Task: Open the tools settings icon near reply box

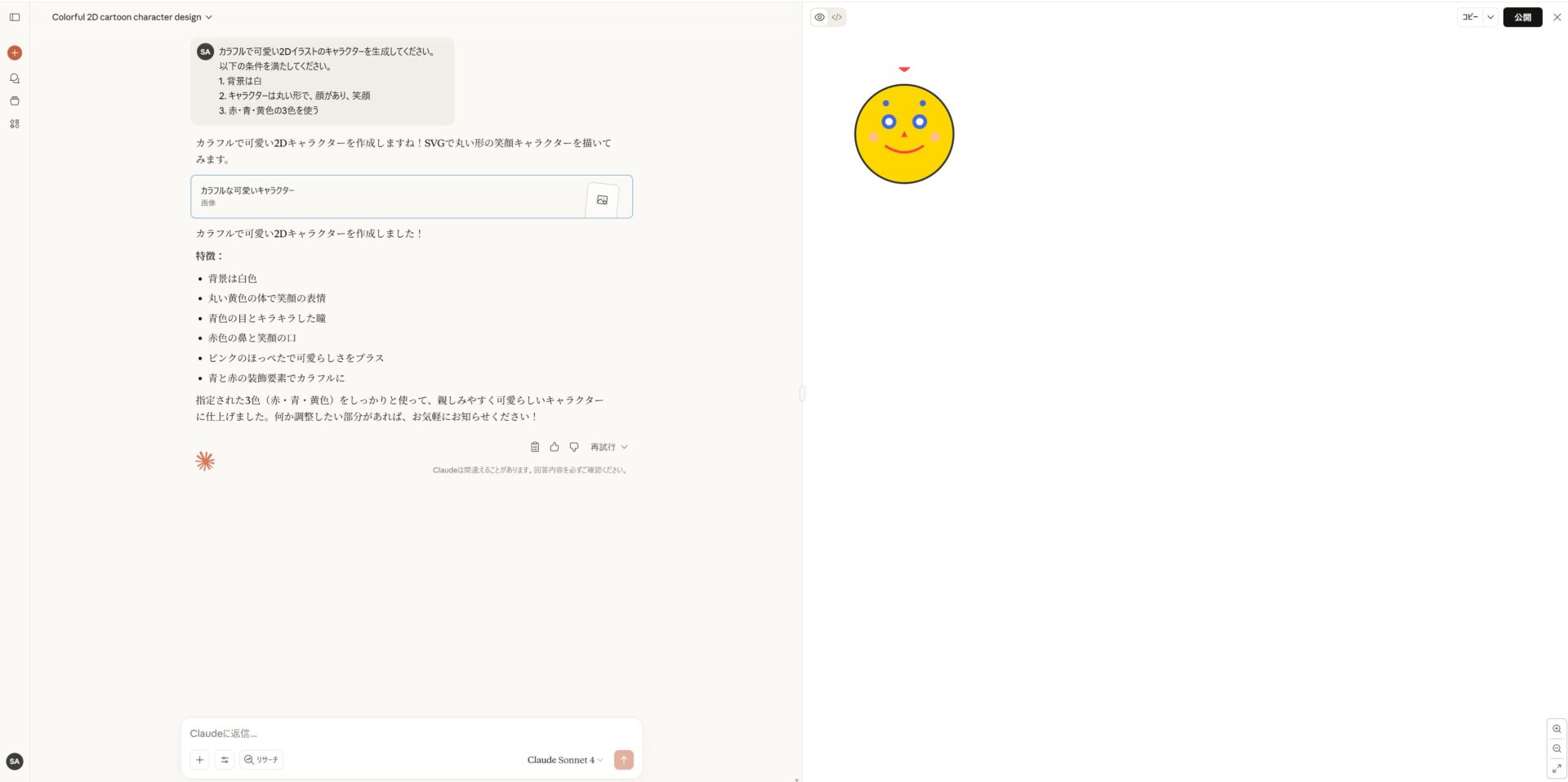Action: click(x=225, y=759)
